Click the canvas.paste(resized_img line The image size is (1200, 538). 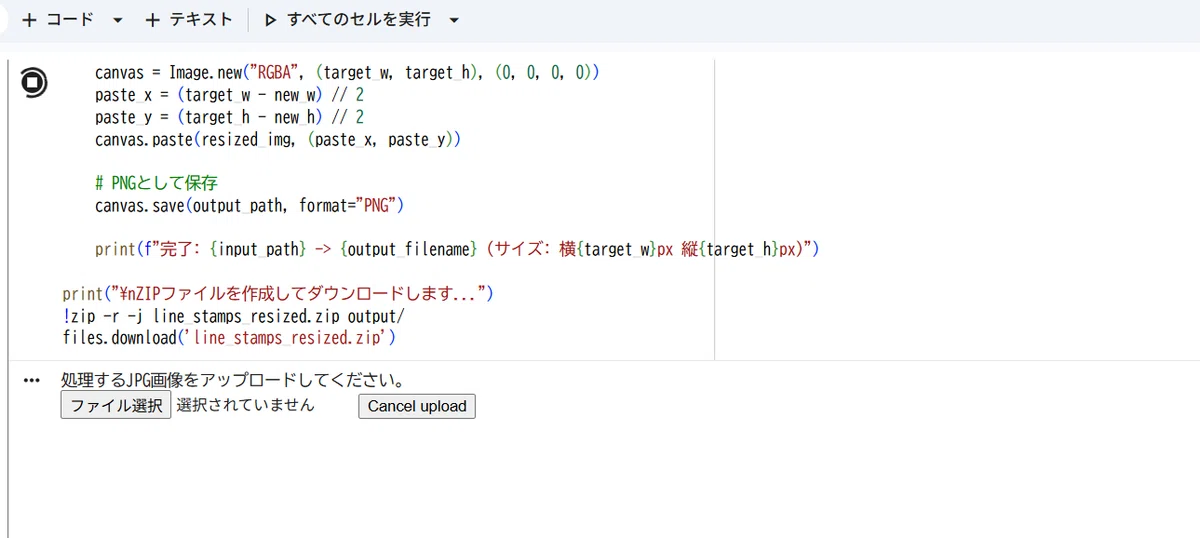pyautogui.click(x=278, y=139)
